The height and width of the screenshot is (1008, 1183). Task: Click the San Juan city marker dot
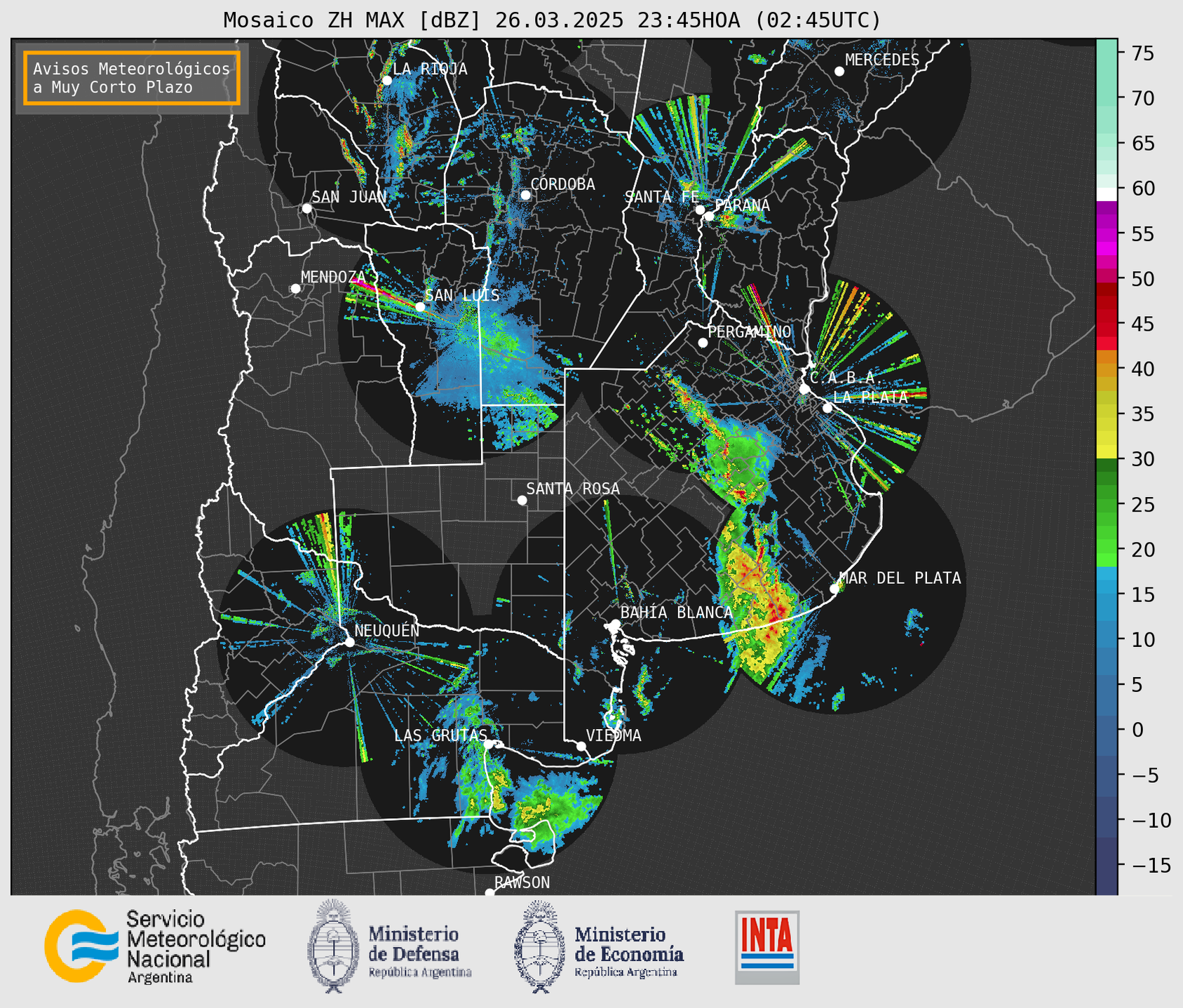pos(306,208)
